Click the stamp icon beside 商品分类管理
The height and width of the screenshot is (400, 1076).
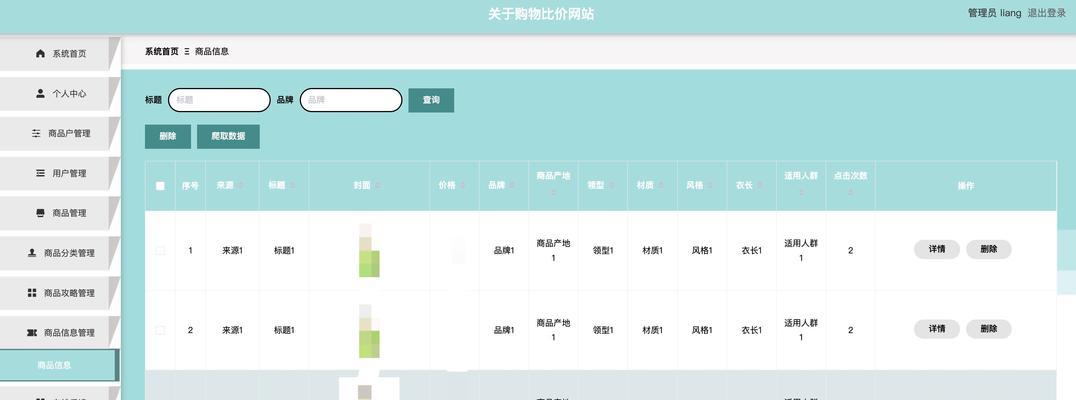[32, 252]
